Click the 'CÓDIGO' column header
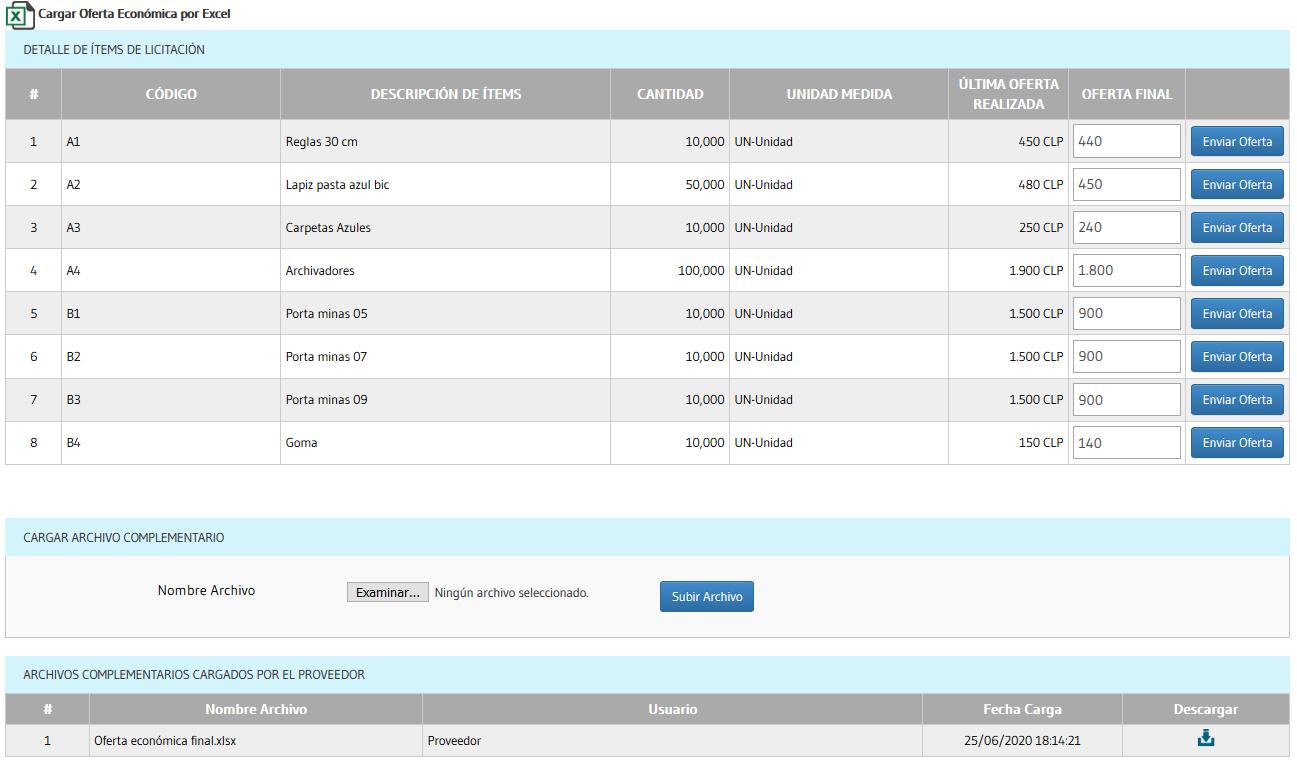This screenshot has width=1297, height=765. (171, 94)
